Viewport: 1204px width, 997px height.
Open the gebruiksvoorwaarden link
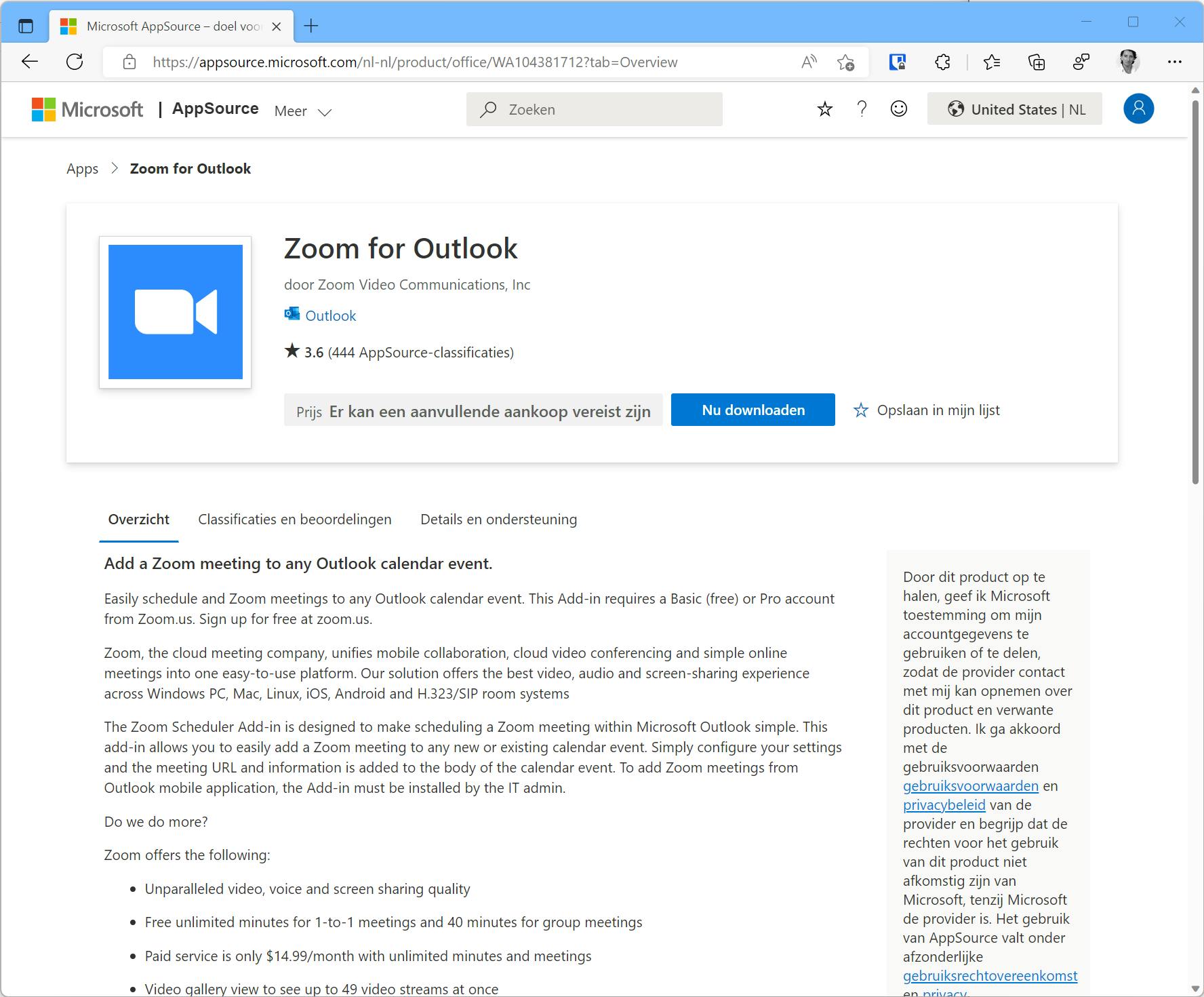971,786
